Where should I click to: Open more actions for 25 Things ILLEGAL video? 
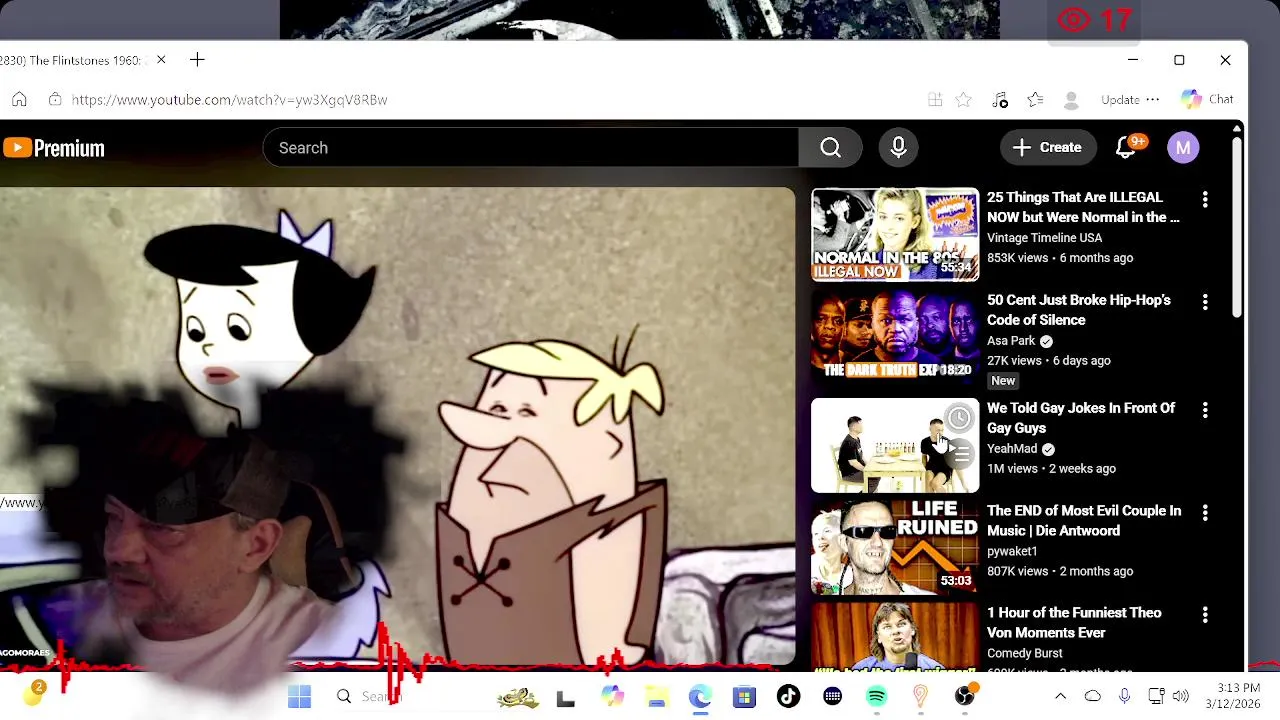click(x=1205, y=200)
